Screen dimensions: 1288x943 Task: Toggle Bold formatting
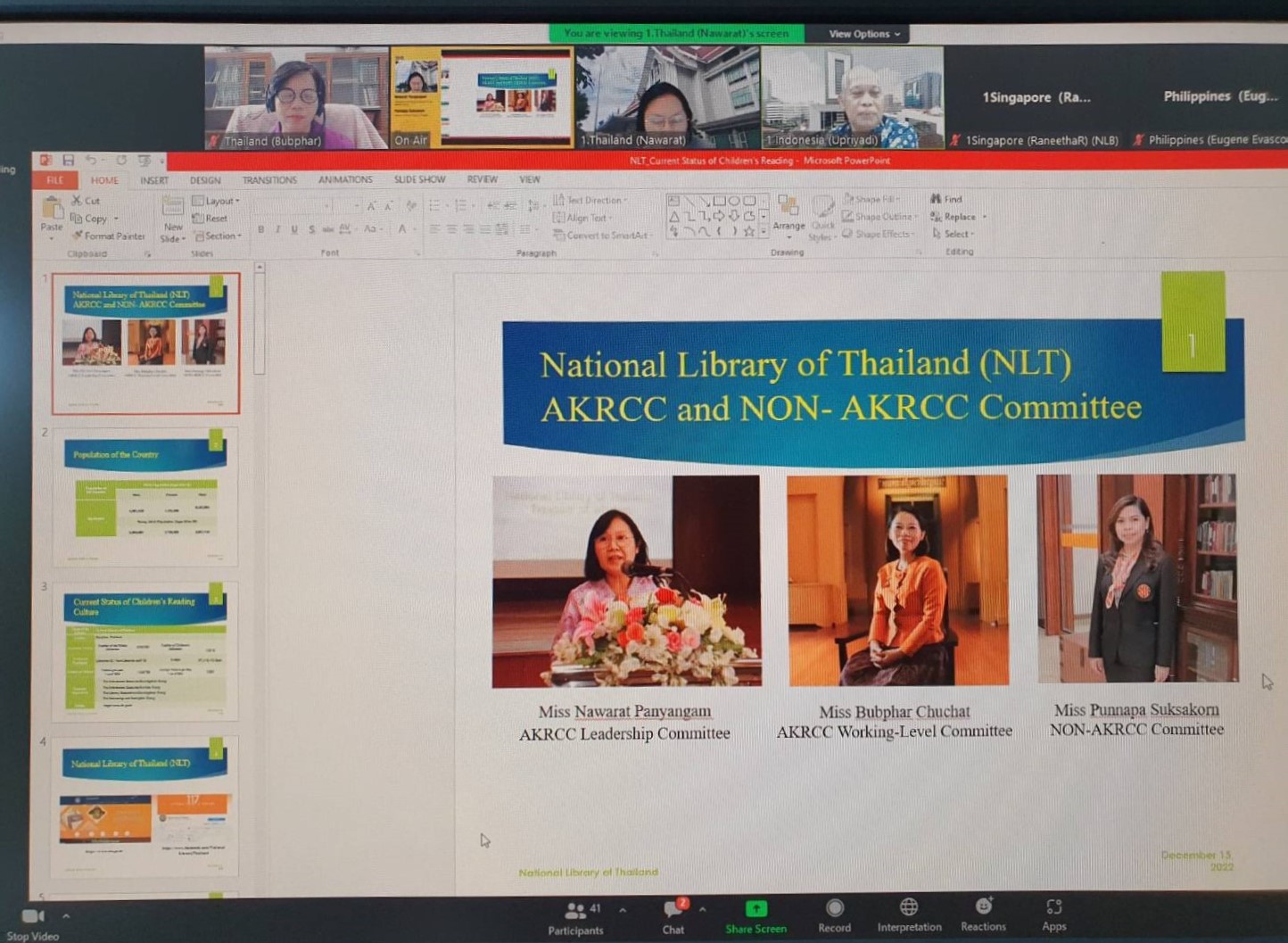coord(260,230)
